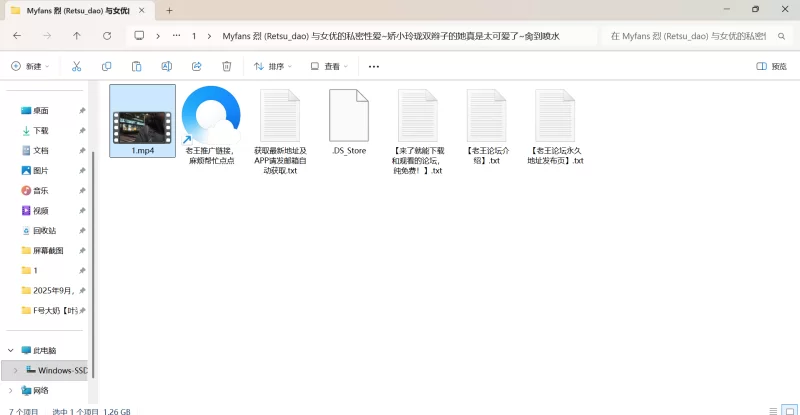The height and width of the screenshot is (415, 800).
Task: Click the Rename icon in toolbar
Action: (x=166, y=66)
